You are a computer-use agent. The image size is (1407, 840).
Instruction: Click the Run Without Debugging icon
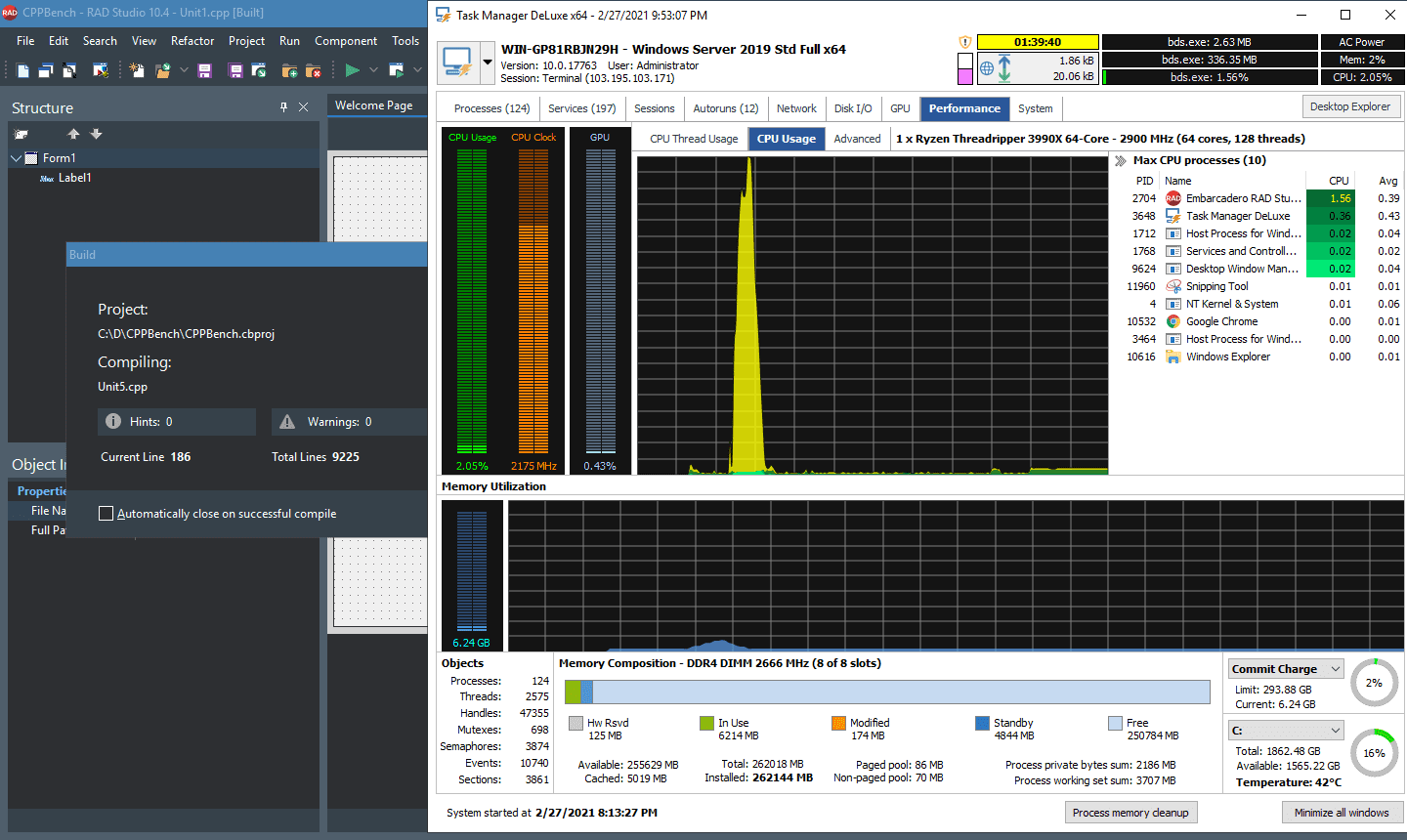click(396, 70)
